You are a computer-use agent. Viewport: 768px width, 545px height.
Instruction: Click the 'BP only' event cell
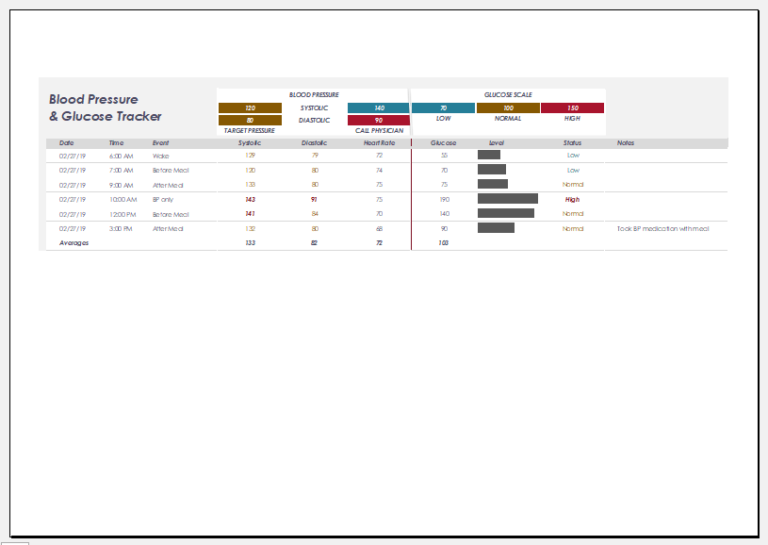[163, 200]
